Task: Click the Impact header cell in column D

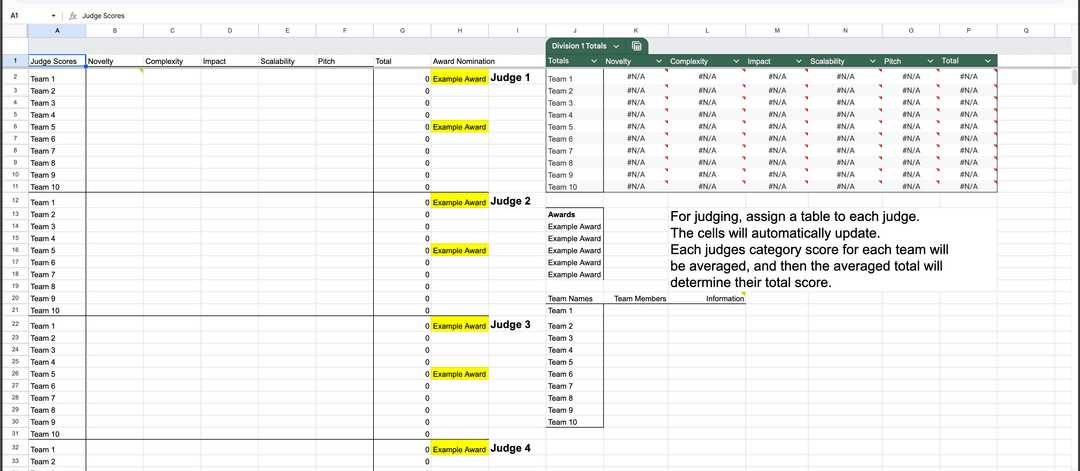Action: [x=229, y=61]
